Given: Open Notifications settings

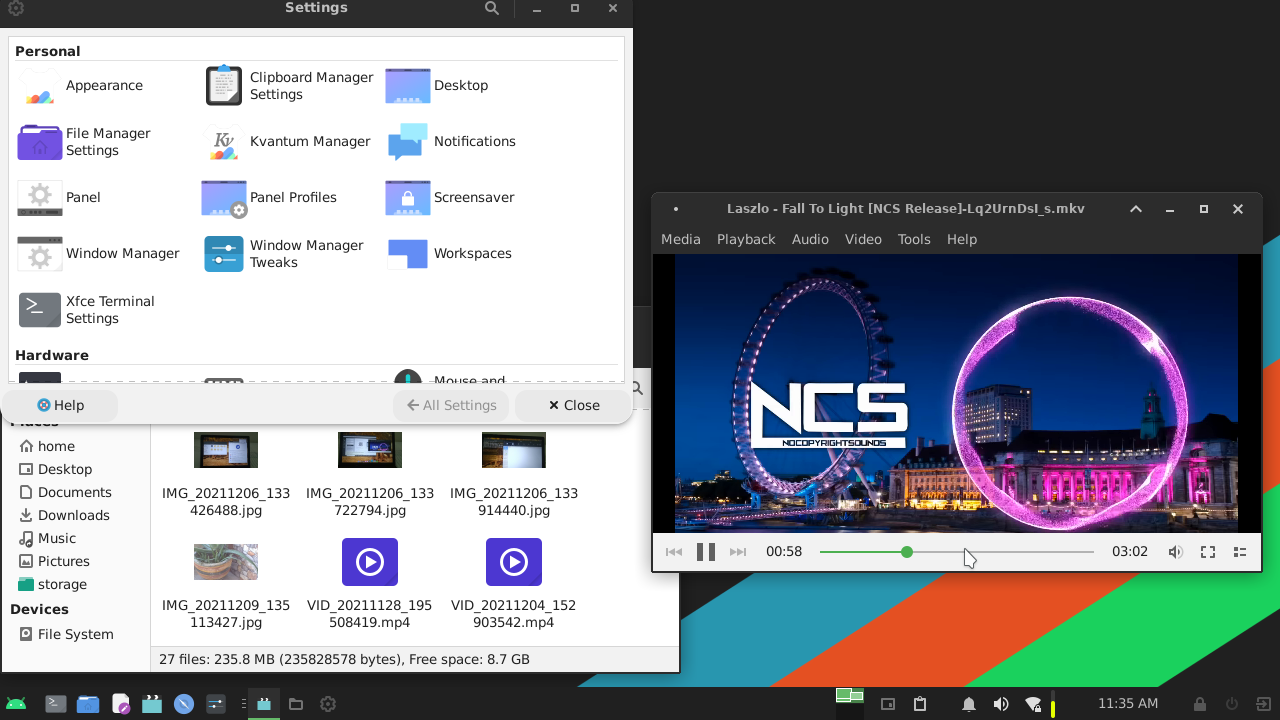Looking at the screenshot, I should [x=452, y=142].
